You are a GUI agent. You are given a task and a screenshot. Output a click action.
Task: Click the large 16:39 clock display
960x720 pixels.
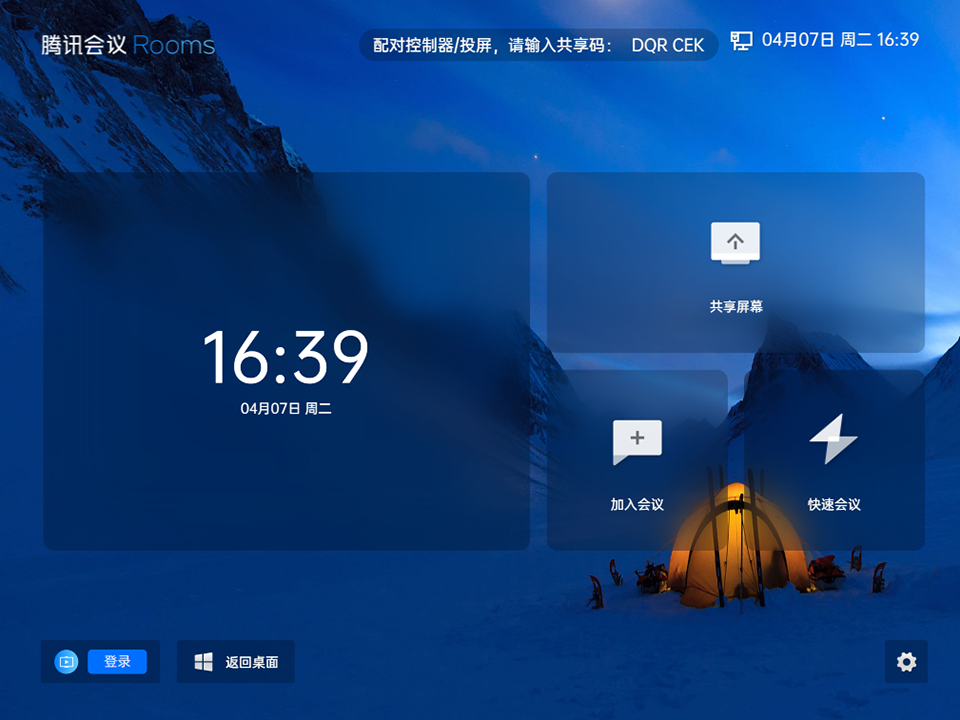click(x=286, y=357)
